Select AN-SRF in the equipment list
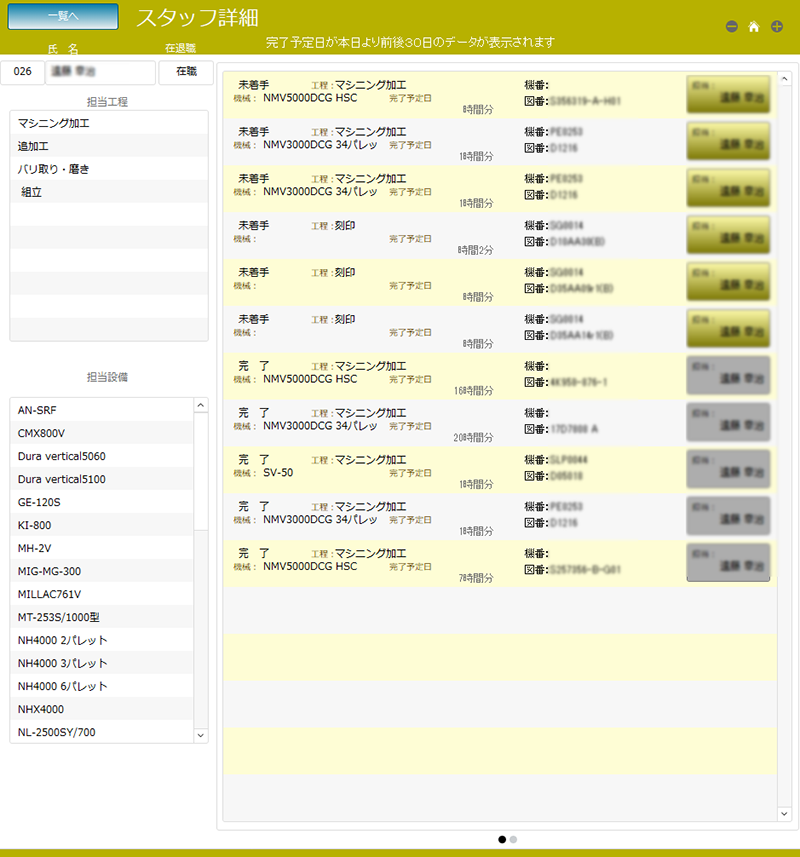800x857 pixels. pos(40,410)
